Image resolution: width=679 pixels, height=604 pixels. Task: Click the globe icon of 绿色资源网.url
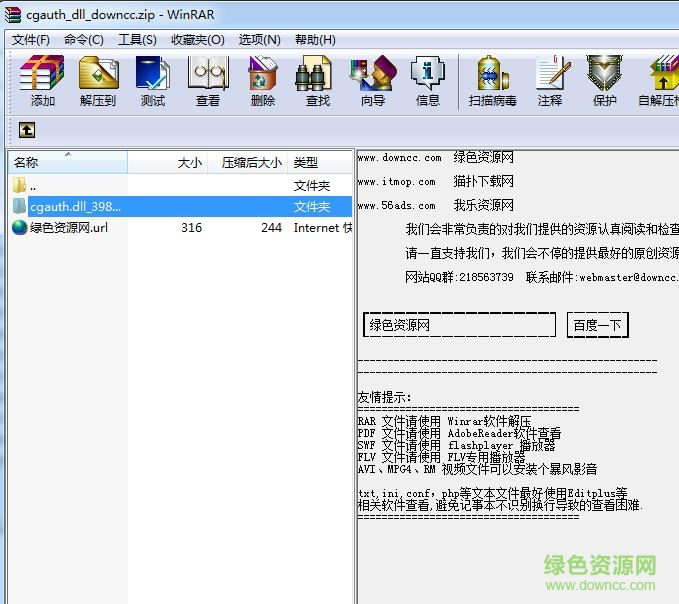click(x=19, y=227)
